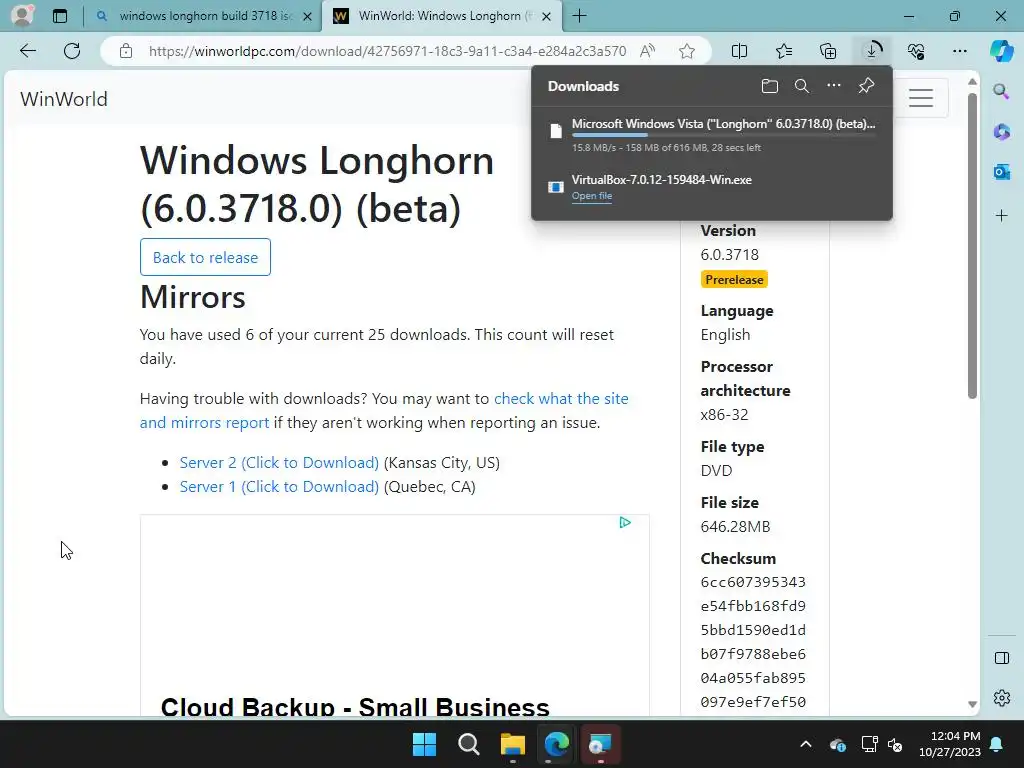Open Copilot sidebar button
This screenshot has width=1024, height=768.
coord(1001,51)
